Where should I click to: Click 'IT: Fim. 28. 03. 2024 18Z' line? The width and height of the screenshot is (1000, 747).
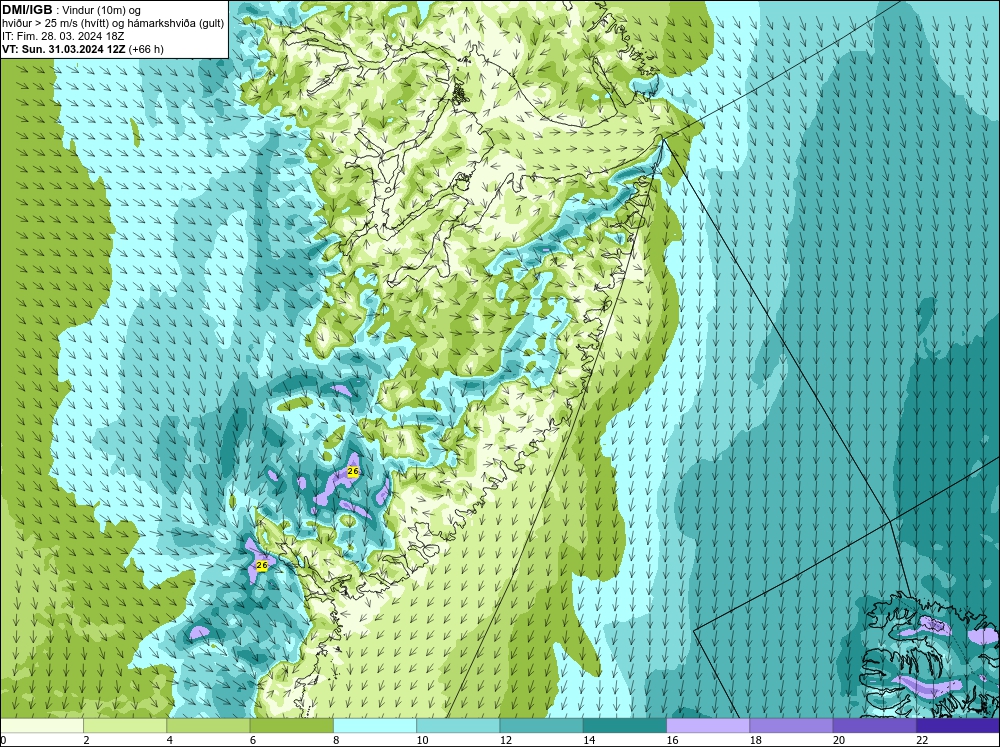tap(62, 36)
